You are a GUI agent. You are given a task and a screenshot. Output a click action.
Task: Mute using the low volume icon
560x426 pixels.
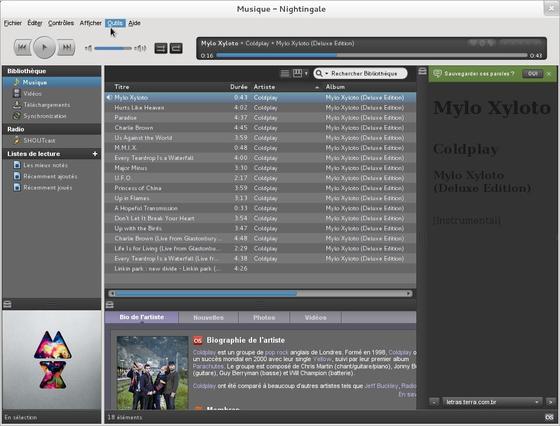tap(88, 48)
